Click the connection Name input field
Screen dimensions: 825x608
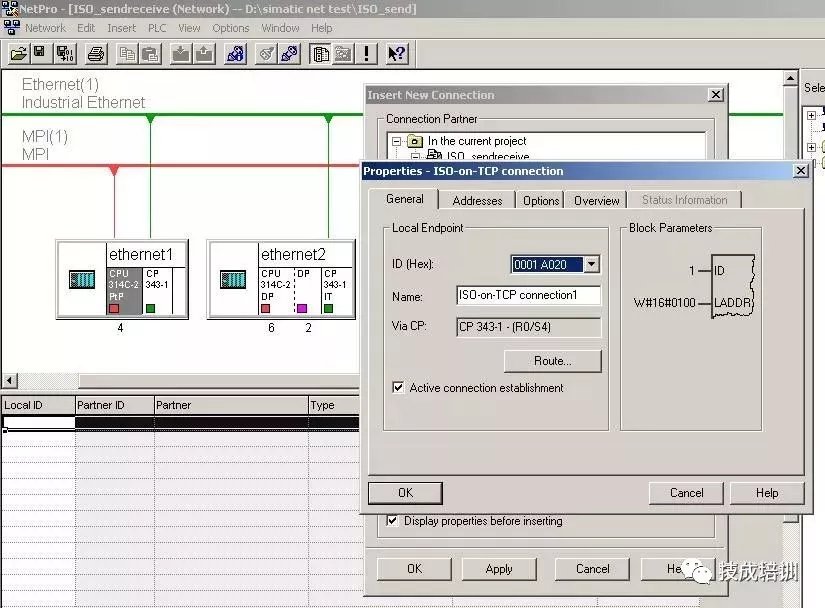[x=528, y=296]
